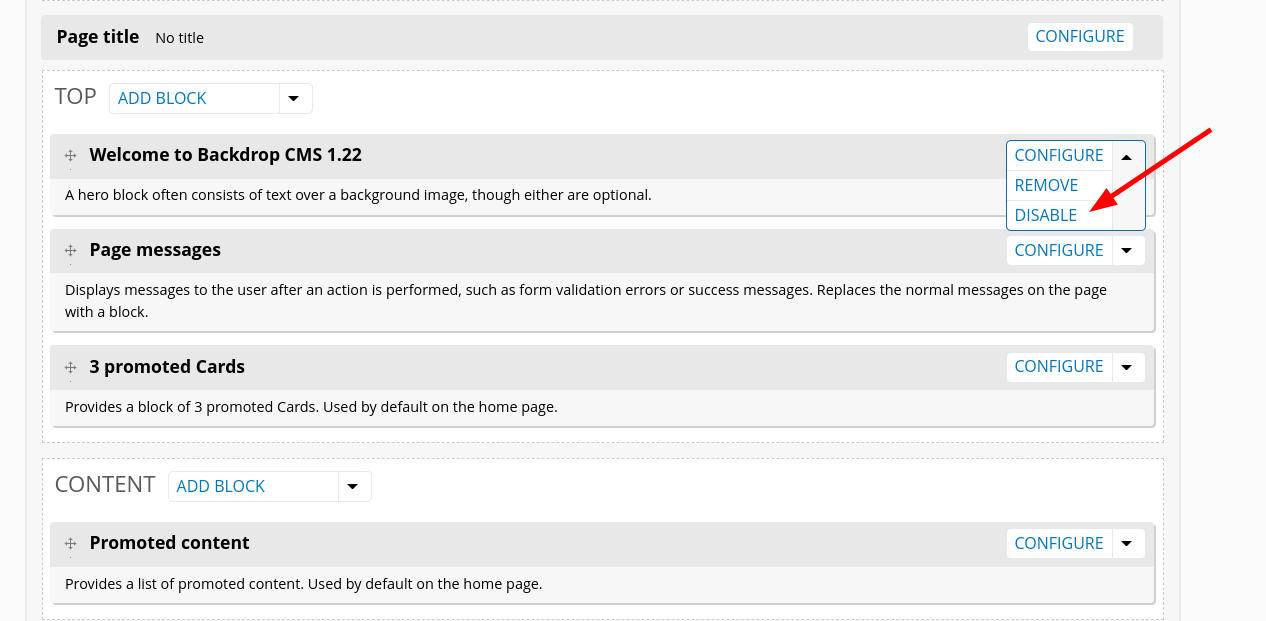This screenshot has width=1266, height=621.
Task: Click drag handle icon for Page messages
Action: [71, 251]
